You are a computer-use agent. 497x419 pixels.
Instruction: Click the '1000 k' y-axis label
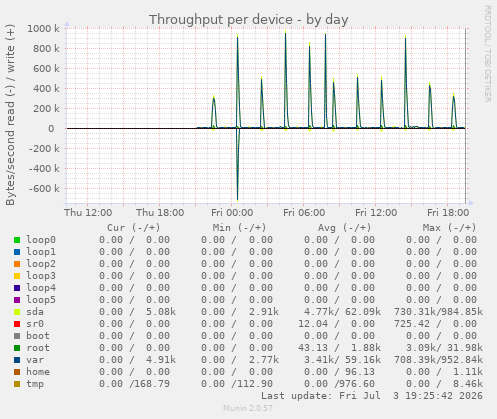[x=43, y=29]
